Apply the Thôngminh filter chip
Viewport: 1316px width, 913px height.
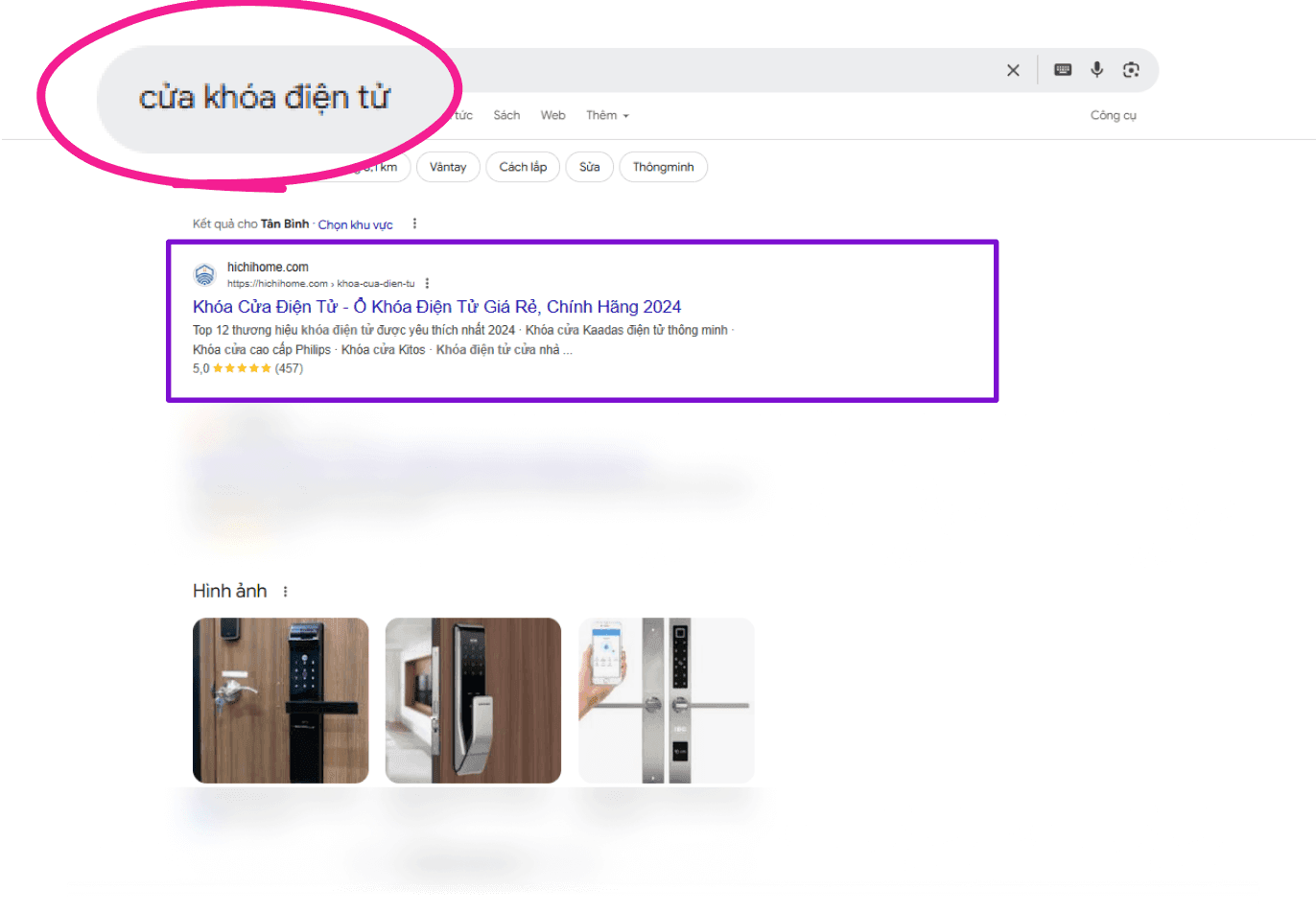click(x=663, y=167)
